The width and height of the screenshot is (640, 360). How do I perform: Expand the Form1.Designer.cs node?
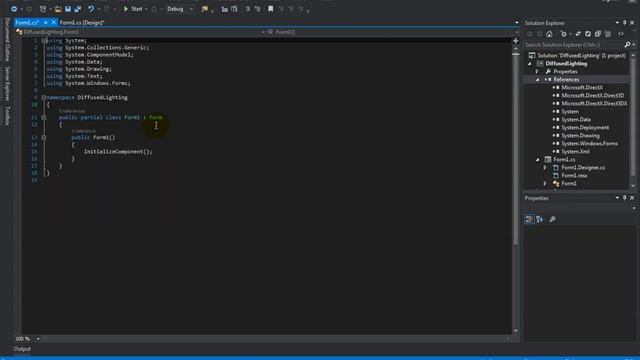[545, 168]
